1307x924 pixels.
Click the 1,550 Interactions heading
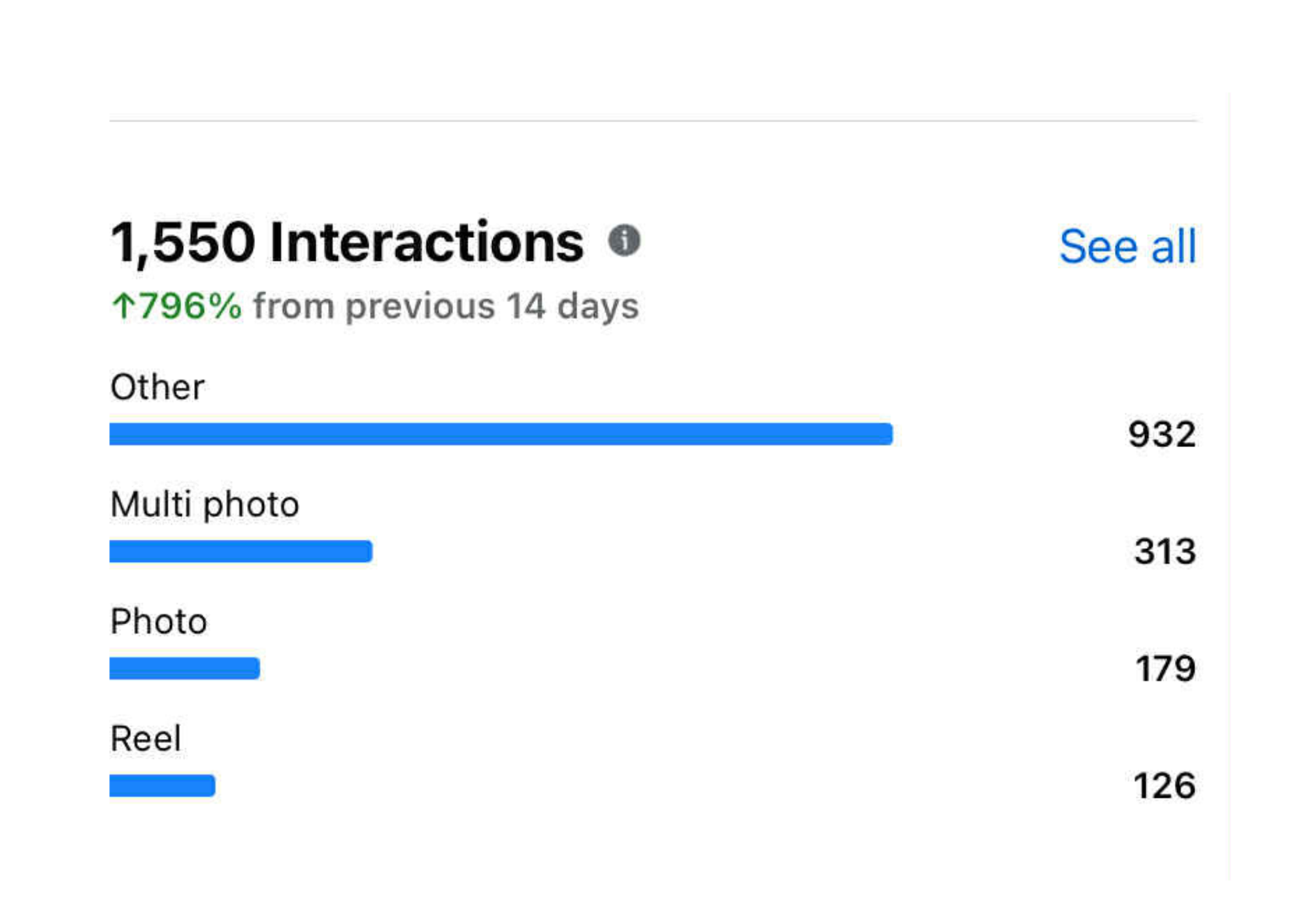(347, 242)
